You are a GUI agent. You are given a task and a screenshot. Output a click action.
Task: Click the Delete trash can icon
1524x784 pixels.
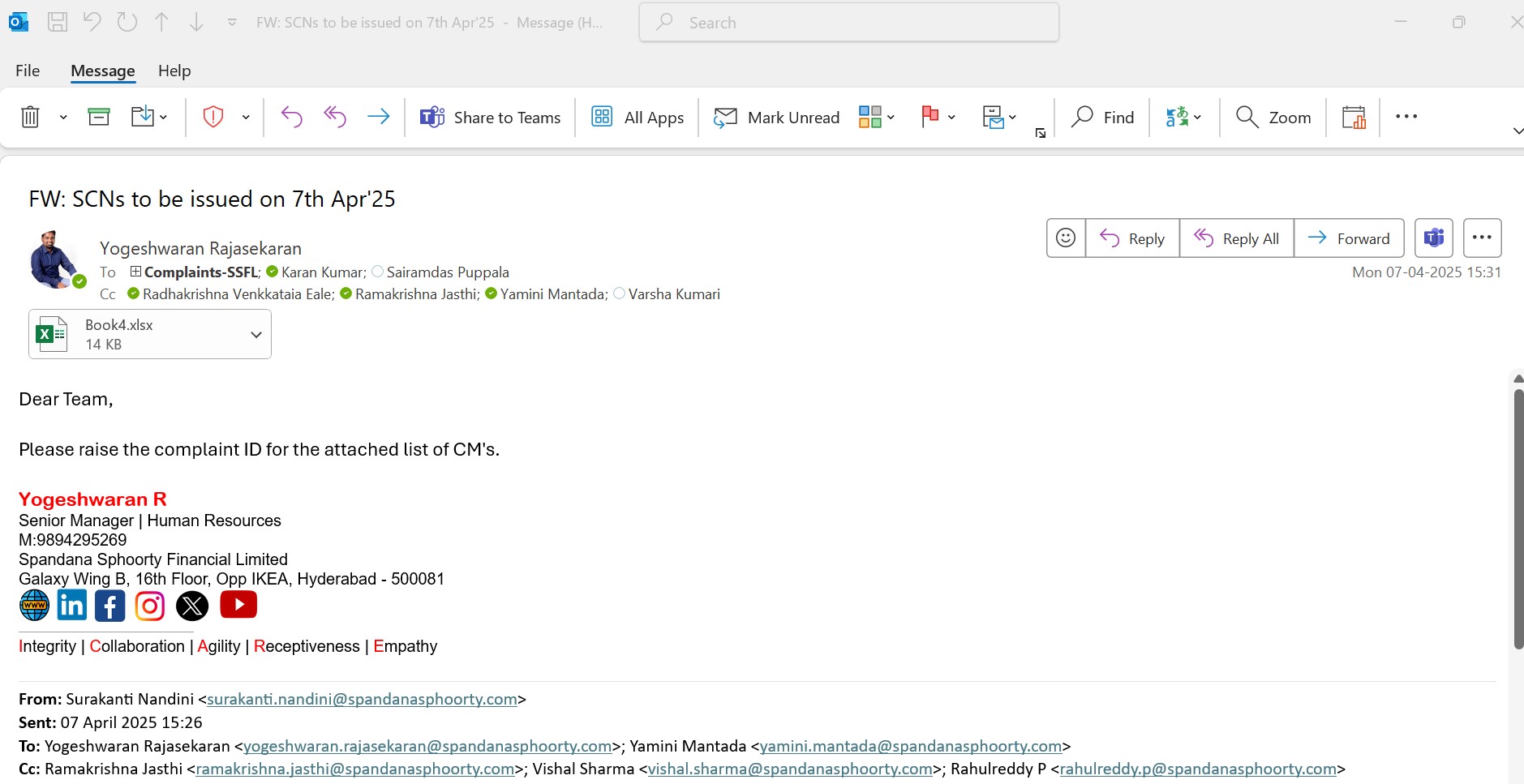pyautogui.click(x=30, y=118)
